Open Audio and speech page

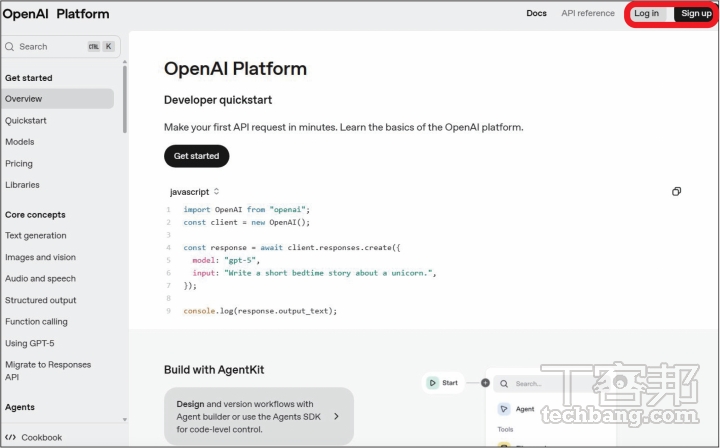[40, 279]
